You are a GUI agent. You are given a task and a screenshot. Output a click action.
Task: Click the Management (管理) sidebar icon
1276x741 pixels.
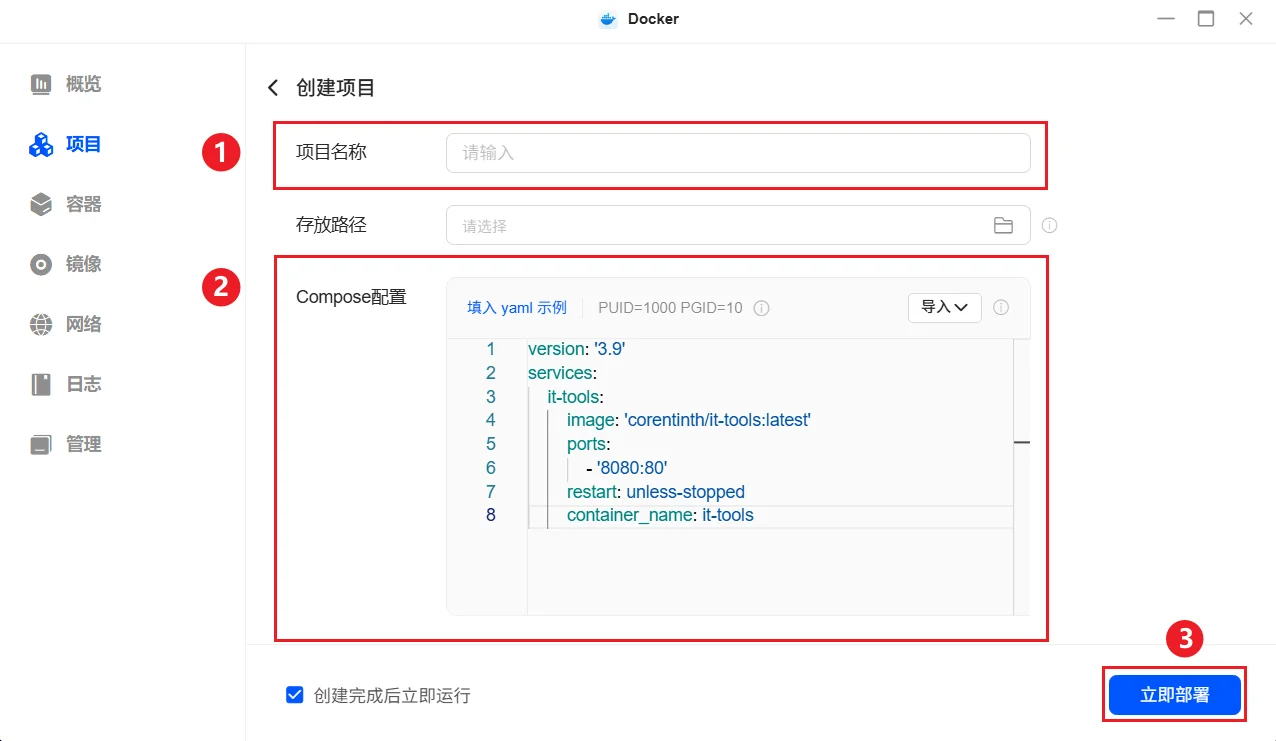pyautogui.click(x=41, y=445)
